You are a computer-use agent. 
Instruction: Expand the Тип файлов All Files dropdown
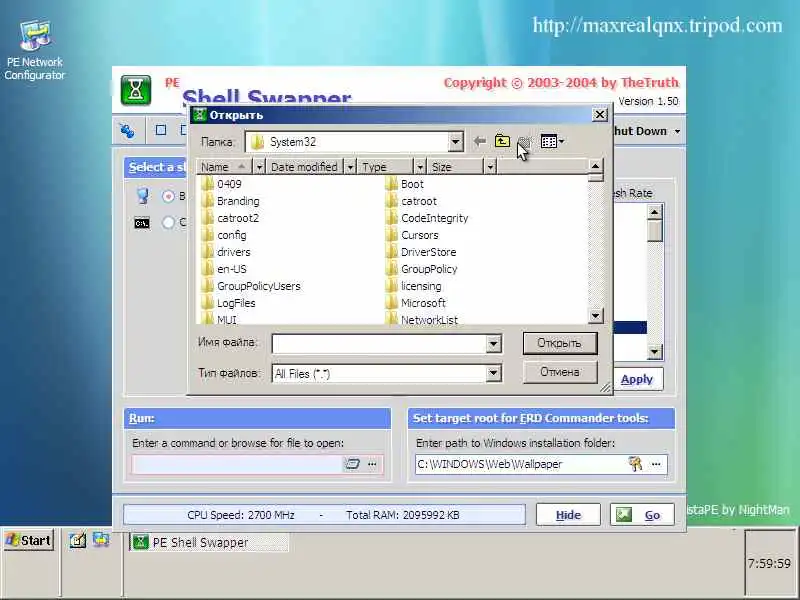point(493,373)
